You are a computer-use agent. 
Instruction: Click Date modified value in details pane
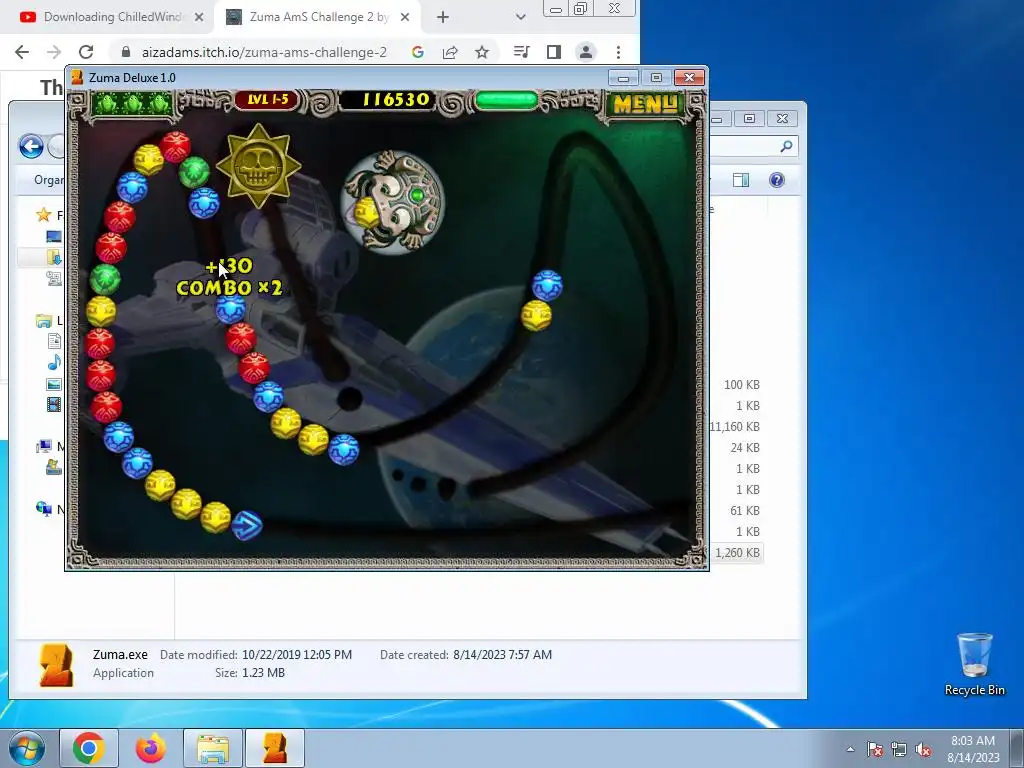point(297,654)
